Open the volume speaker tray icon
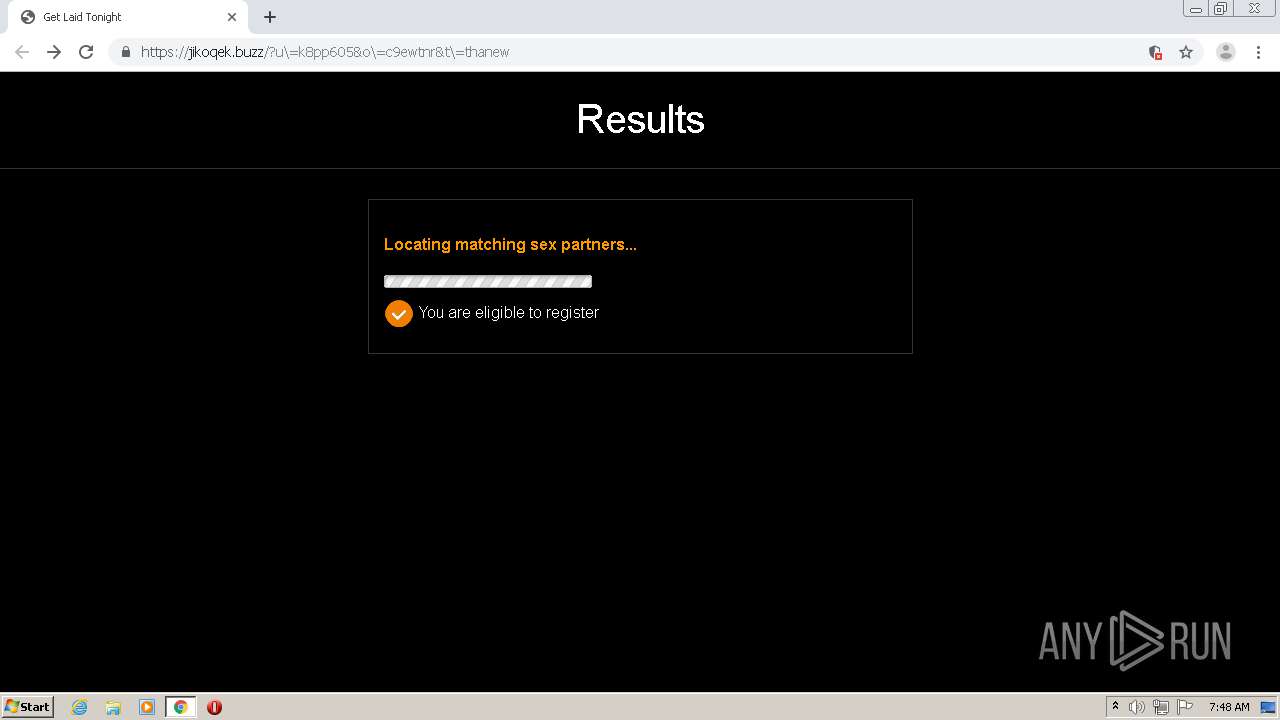The width and height of the screenshot is (1280, 720). click(1137, 707)
